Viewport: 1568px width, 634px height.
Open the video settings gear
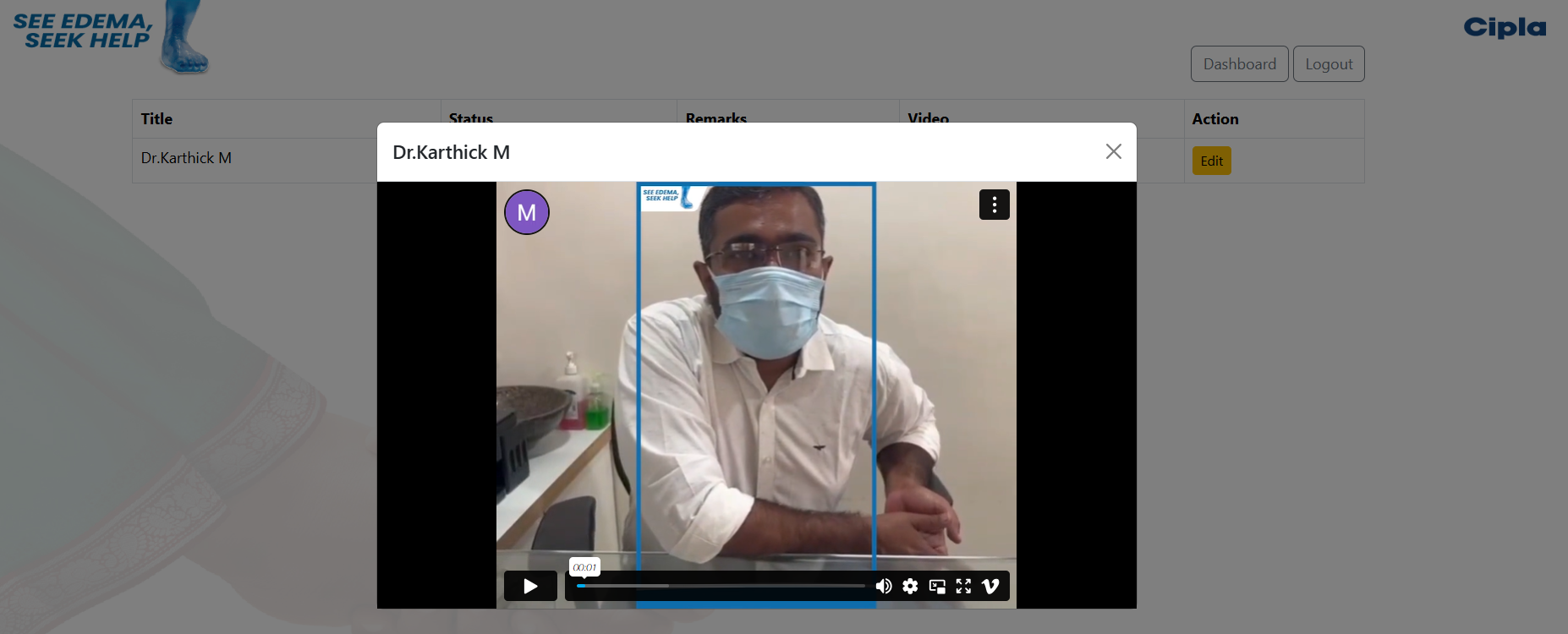pyautogui.click(x=910, y=586)
